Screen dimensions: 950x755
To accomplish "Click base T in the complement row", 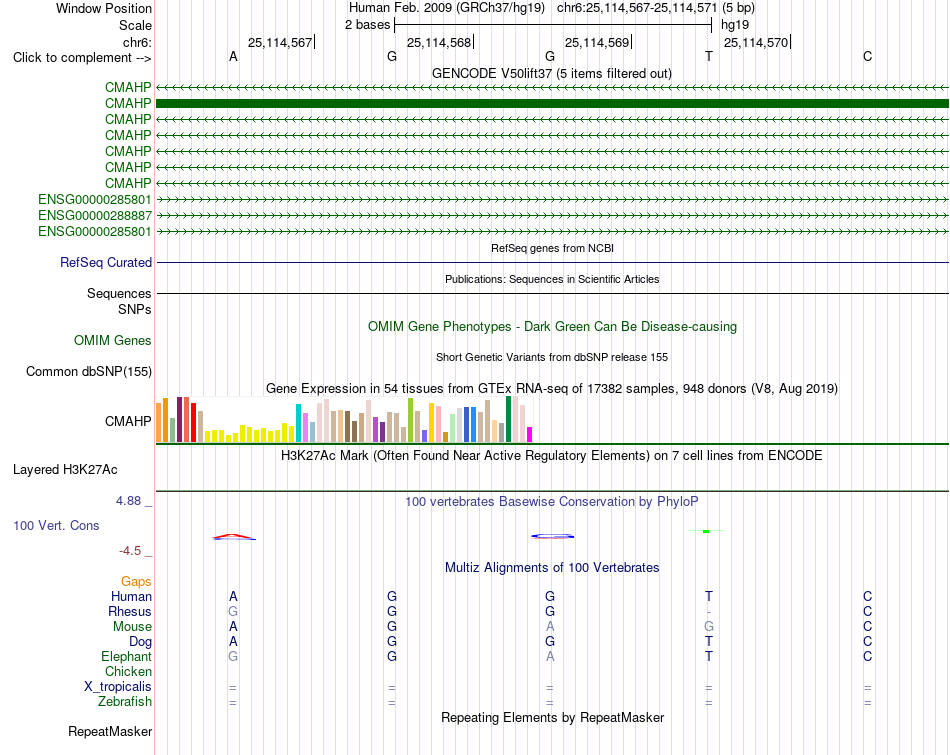I will 709,56.
